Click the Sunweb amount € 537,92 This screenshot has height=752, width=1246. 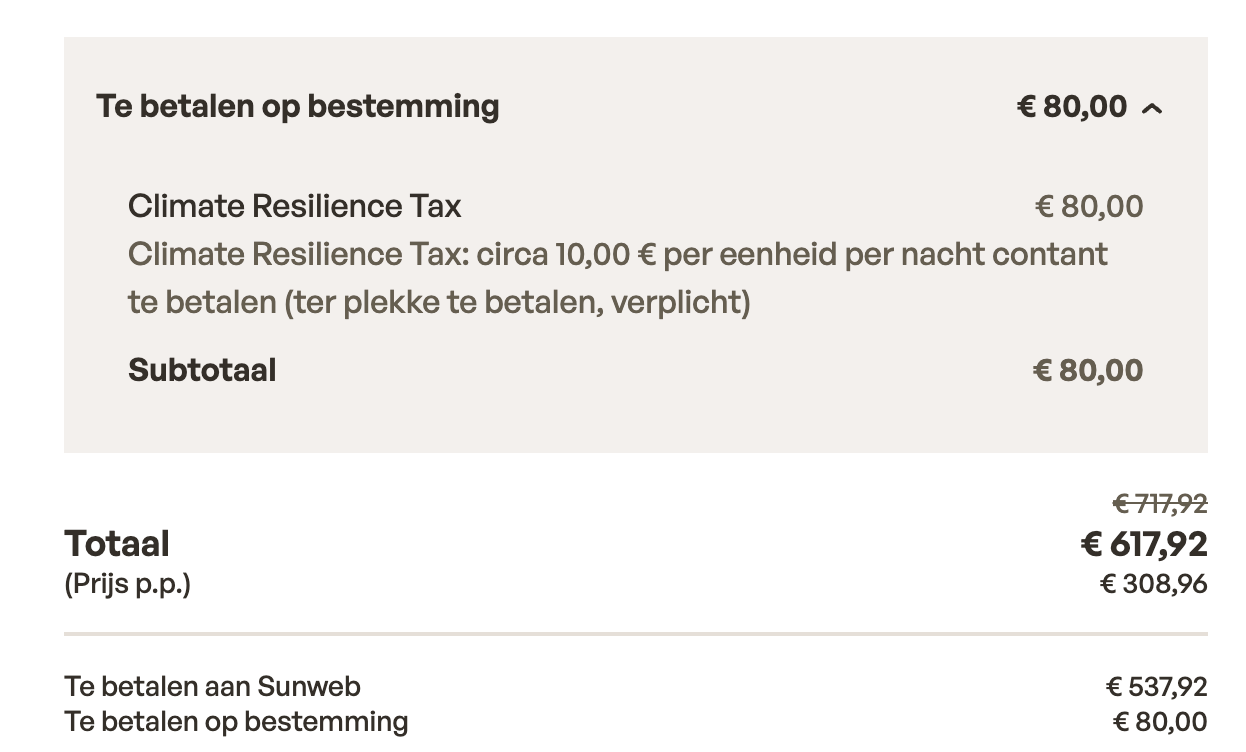tap(1156, 687)
